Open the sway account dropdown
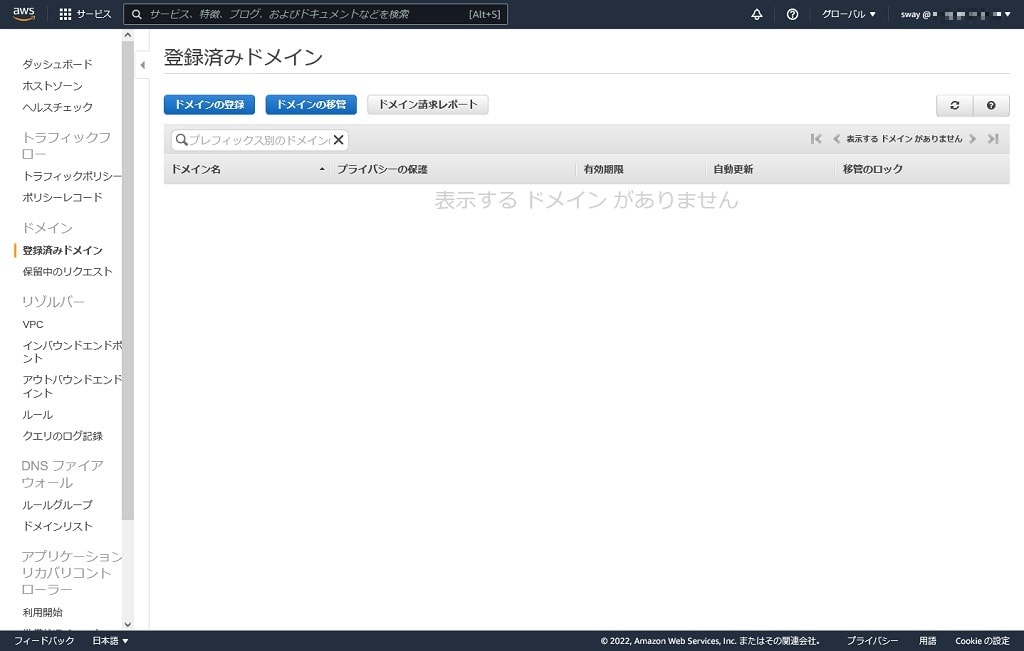The image size is (1024, 651). click(955, 14)
